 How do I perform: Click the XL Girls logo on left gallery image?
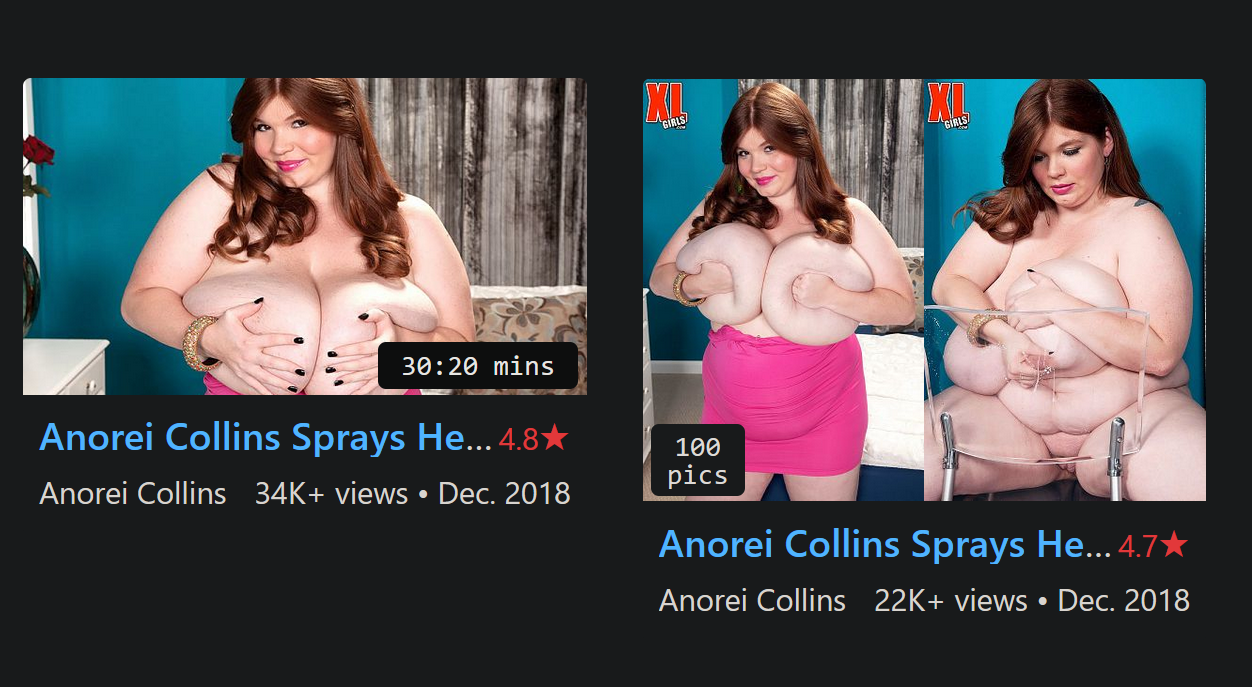666,105
